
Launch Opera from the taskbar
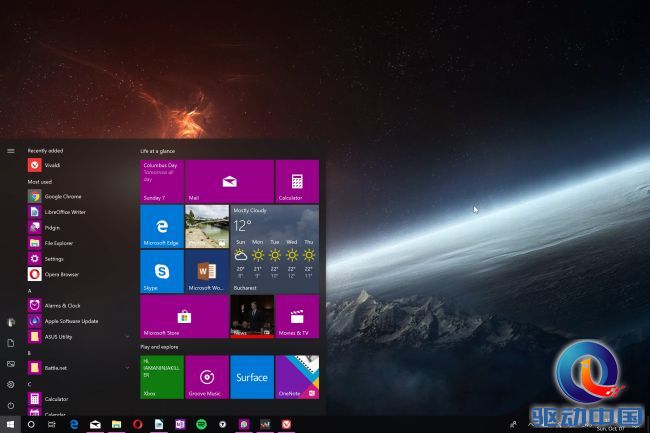coord(138,424)
